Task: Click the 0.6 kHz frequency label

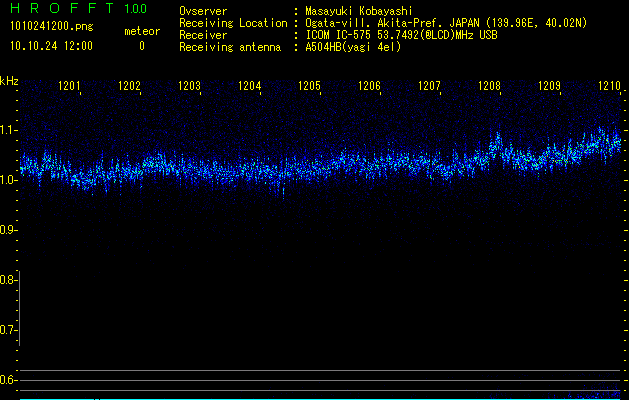Action: [8, 380]
